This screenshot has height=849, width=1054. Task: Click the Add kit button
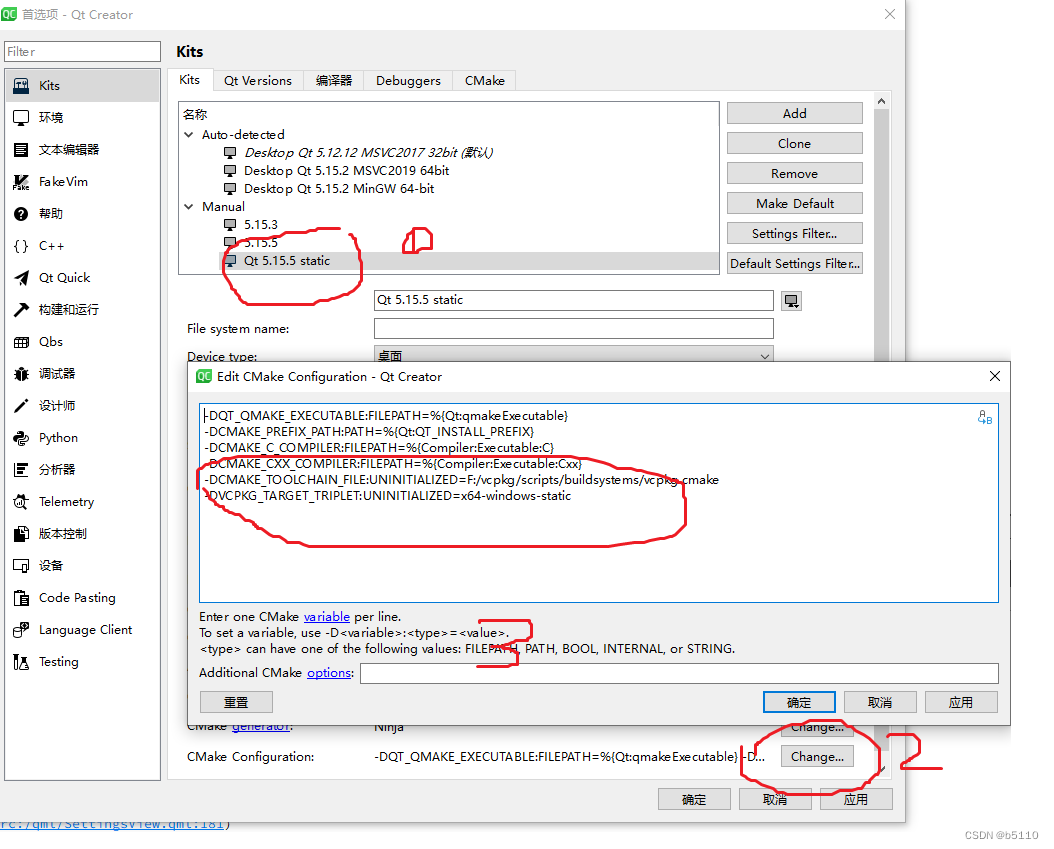[x=795, y=114]
